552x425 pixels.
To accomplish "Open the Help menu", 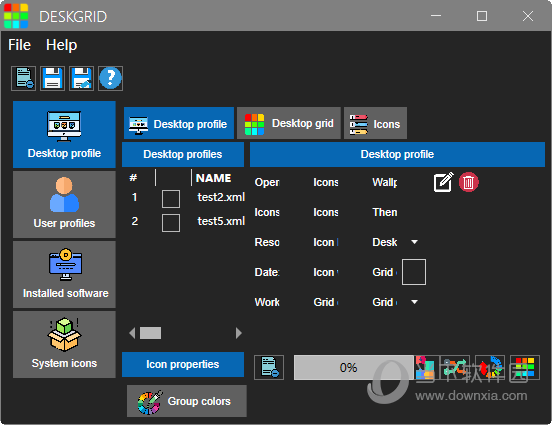I will pos(61,45).
